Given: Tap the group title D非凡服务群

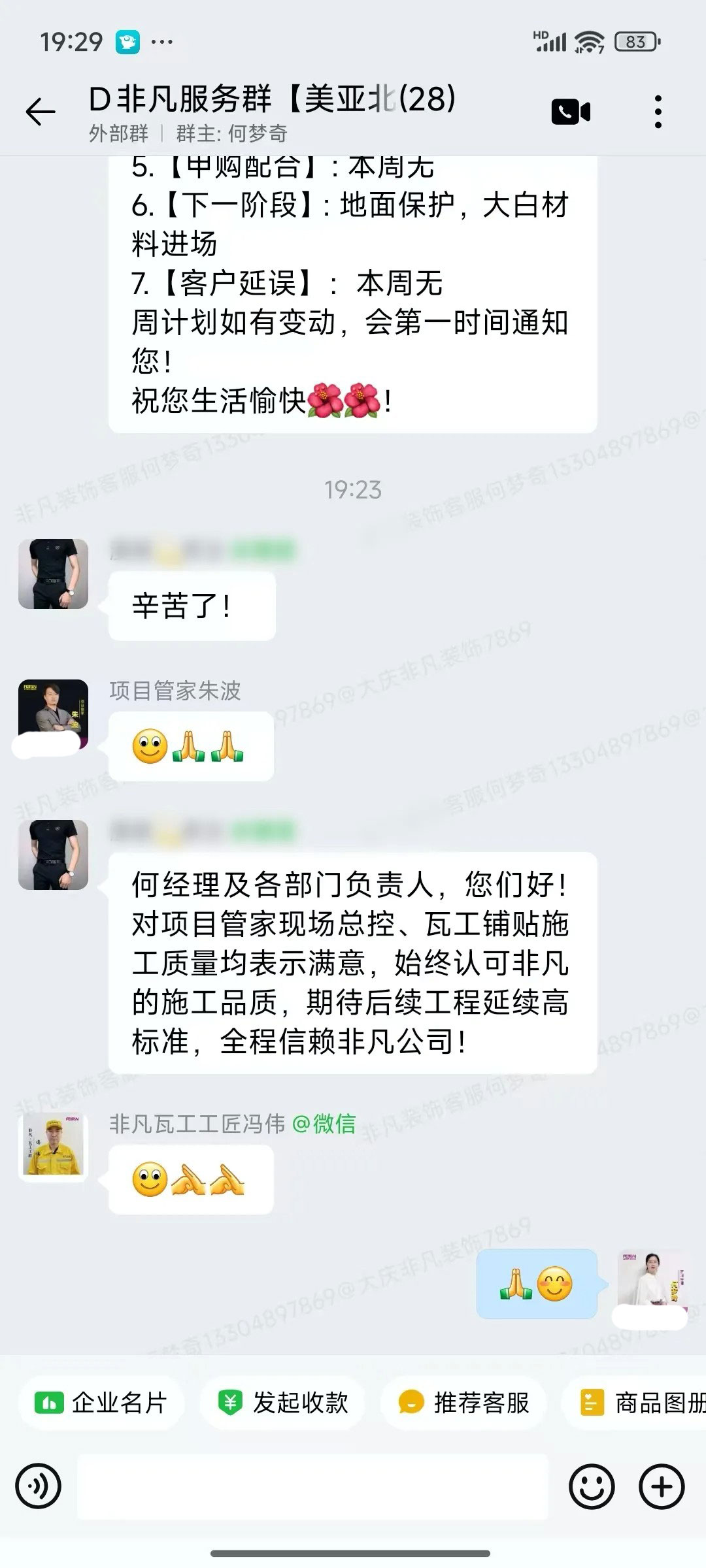Looking at the screenshot, I should (x=272, y=99).
